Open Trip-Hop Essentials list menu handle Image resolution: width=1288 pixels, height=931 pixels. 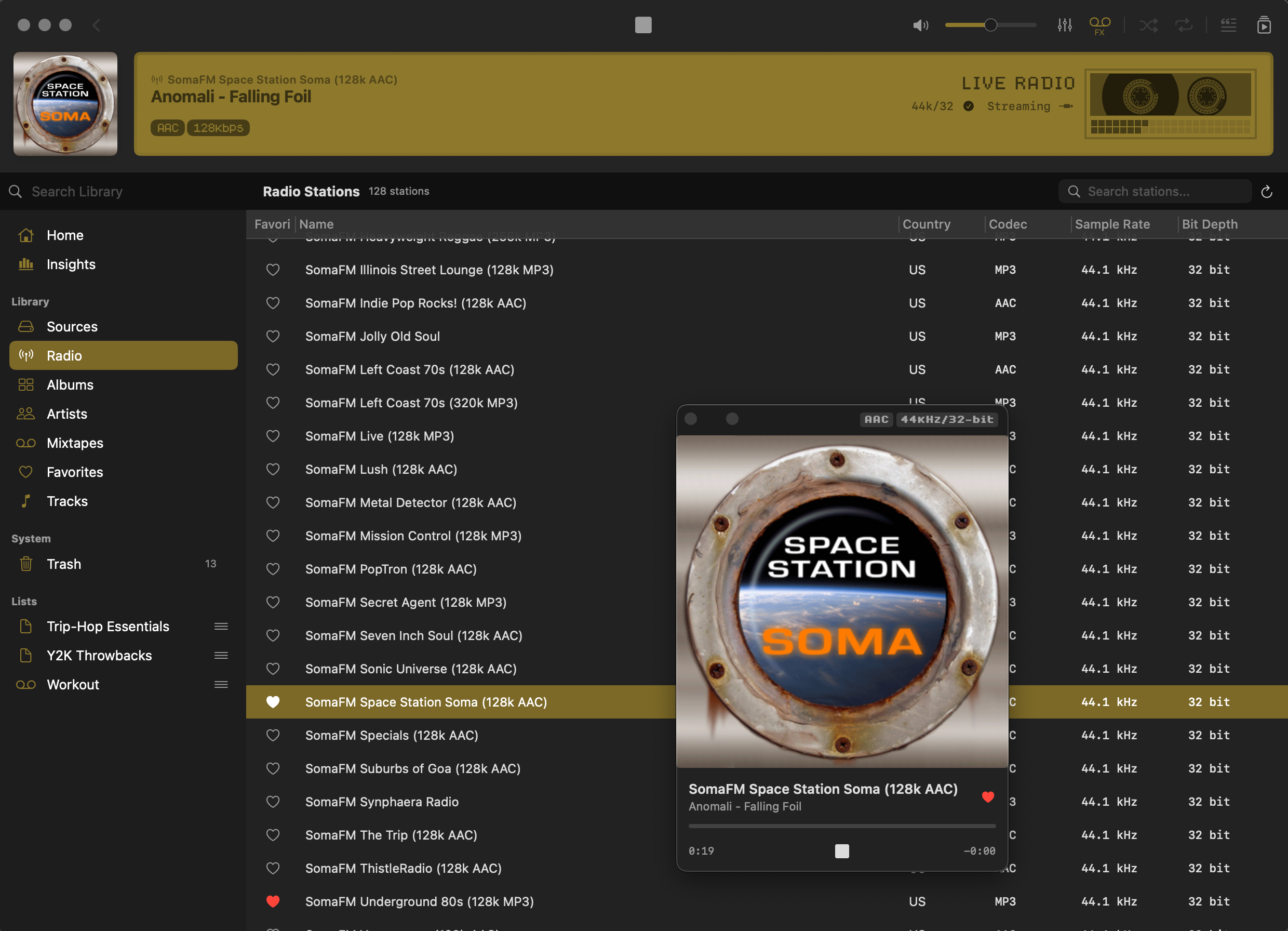(x=221, y=626)
